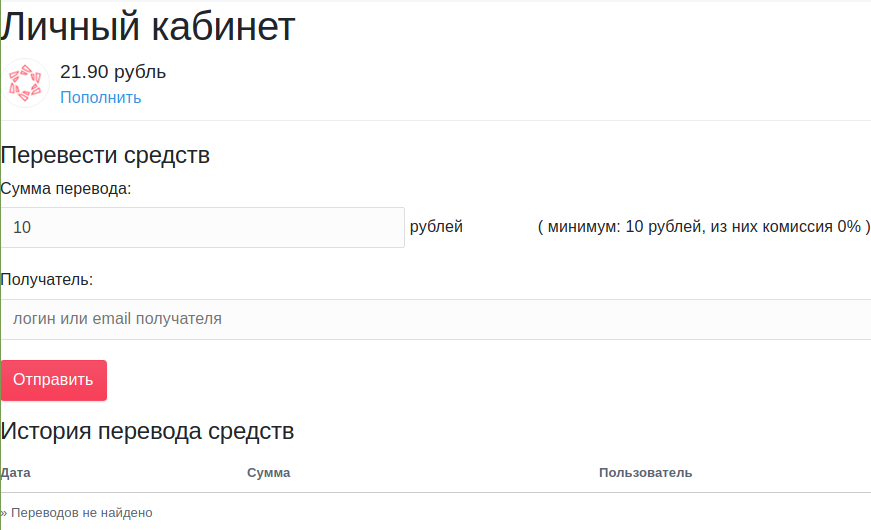Open the Пополнить top-up link
Viewport: 871px width, 530px height.
[101, 97]
